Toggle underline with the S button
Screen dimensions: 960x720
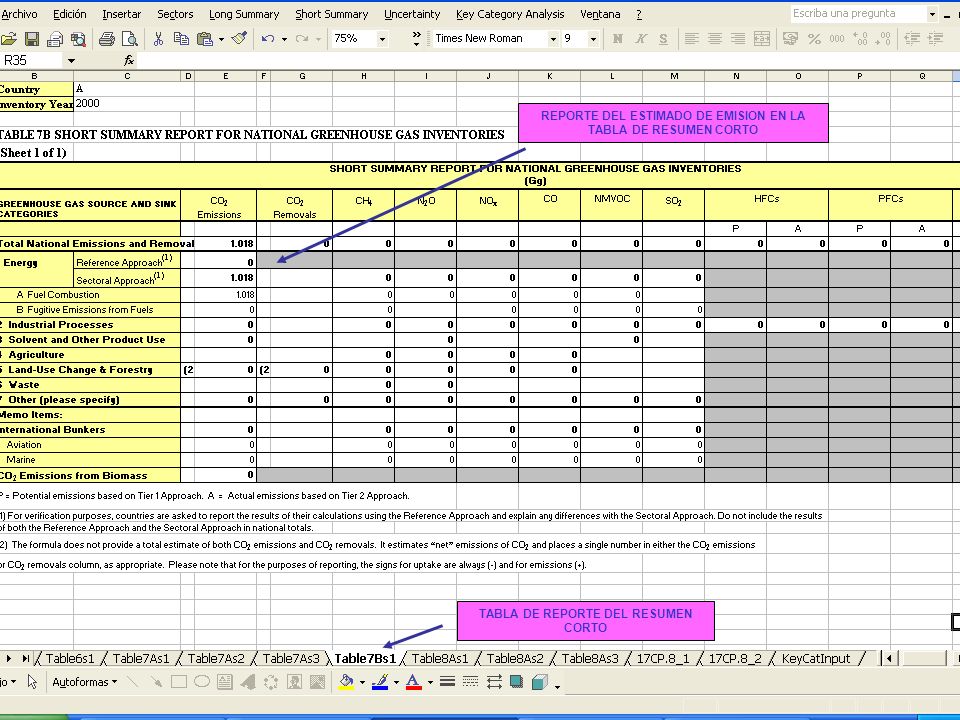click(x=663, y=39)
